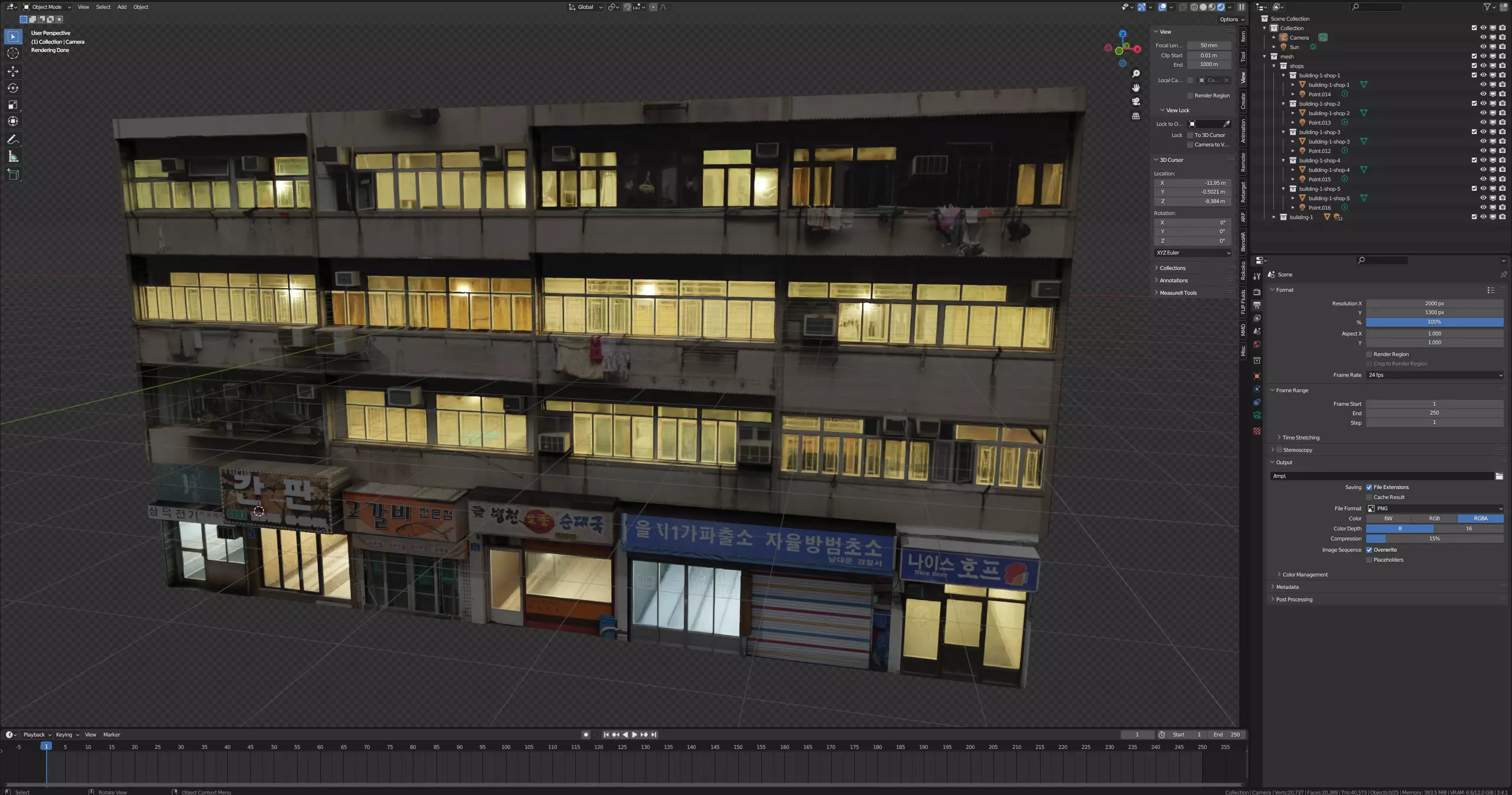Switch perspective/orthographic with grid gizmo

[1136, 116]
